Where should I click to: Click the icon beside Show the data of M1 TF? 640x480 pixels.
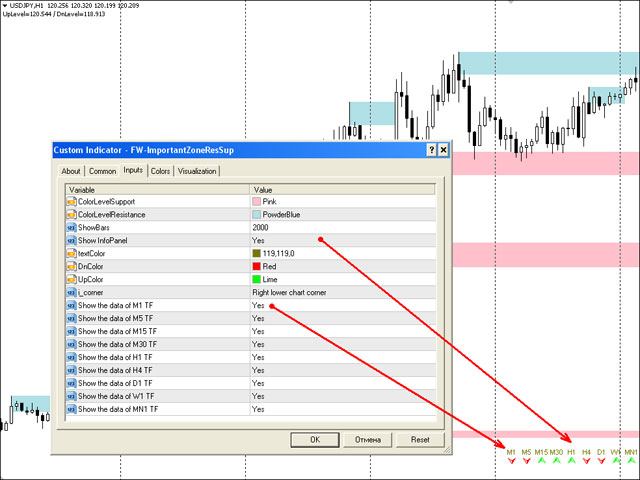tap(71, 305)
